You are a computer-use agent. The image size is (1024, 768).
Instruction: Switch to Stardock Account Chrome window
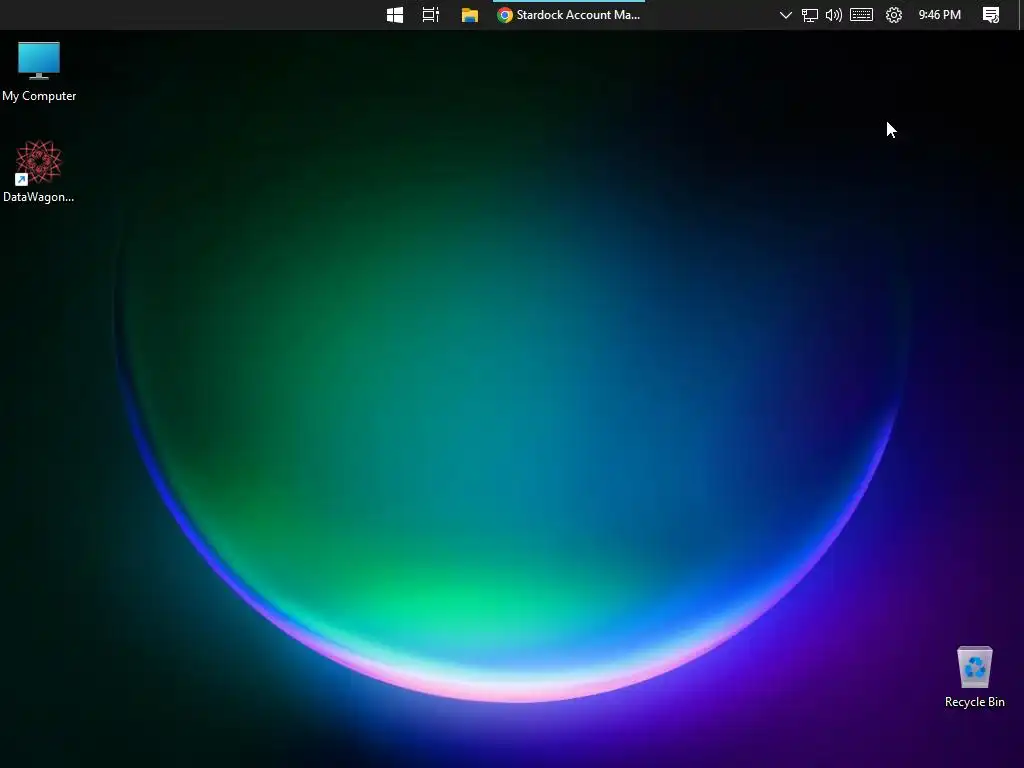pos(569,15)
